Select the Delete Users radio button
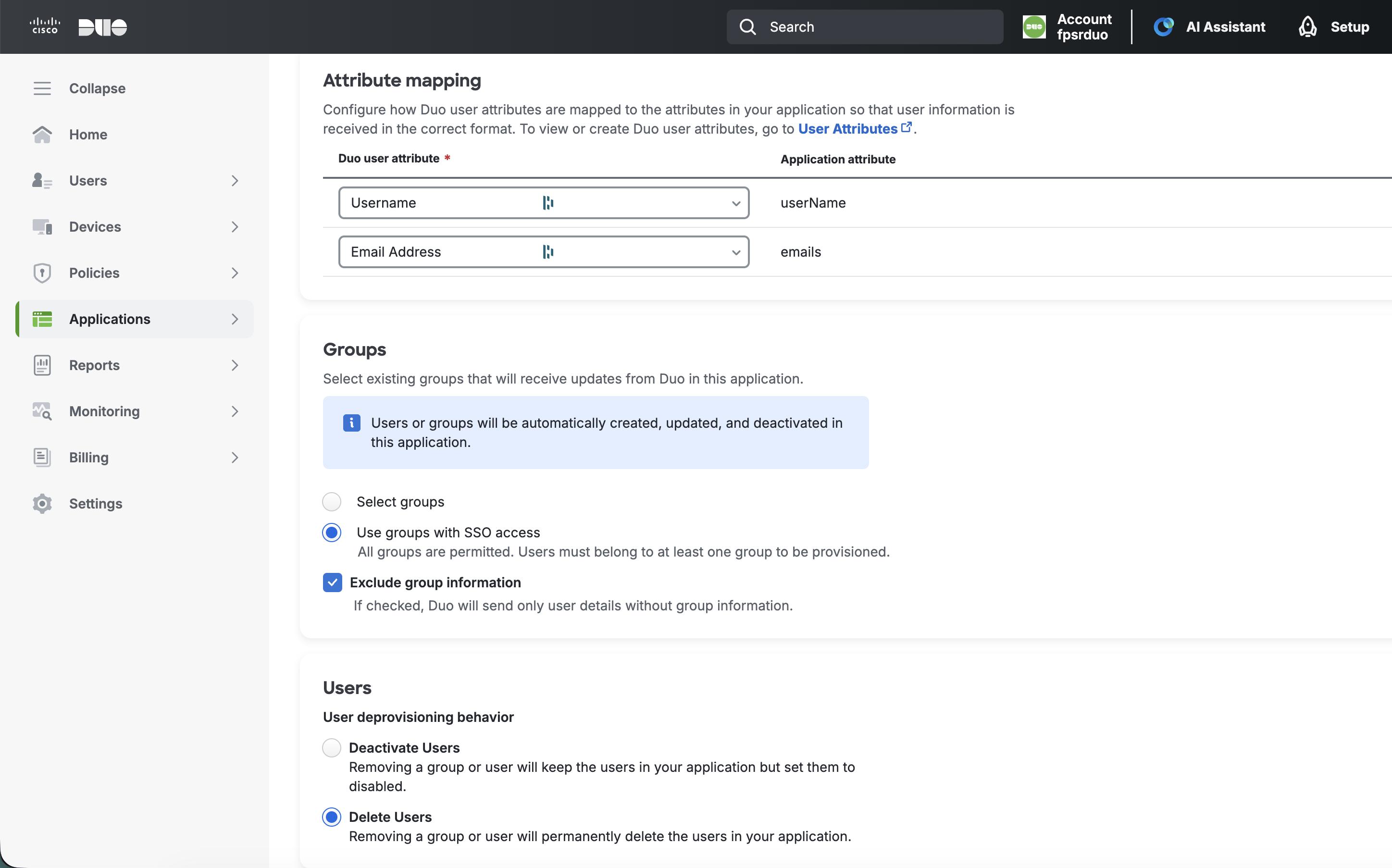 (332, 817)
